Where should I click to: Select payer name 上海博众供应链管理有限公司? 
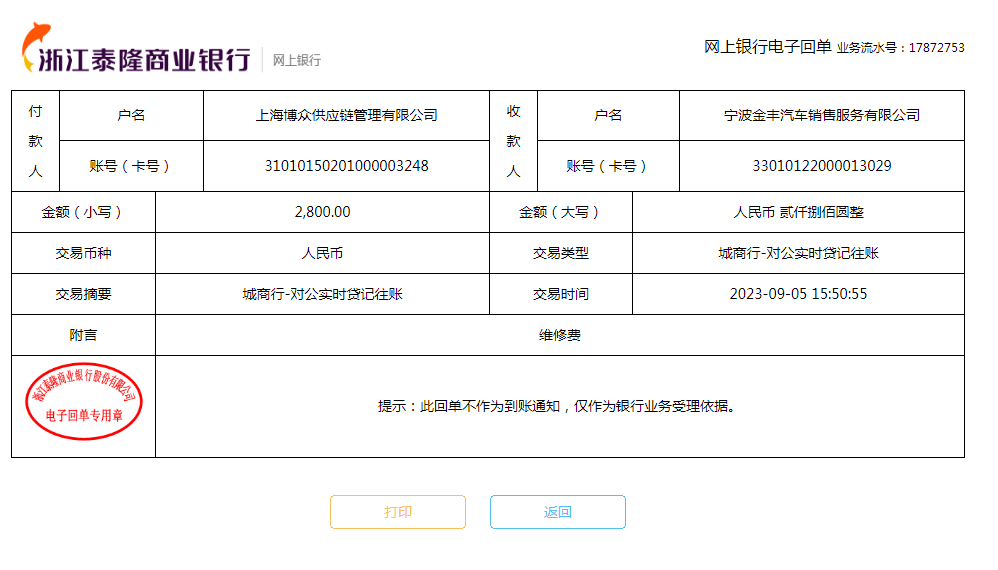pyautogui.click(x=346, y=115)
